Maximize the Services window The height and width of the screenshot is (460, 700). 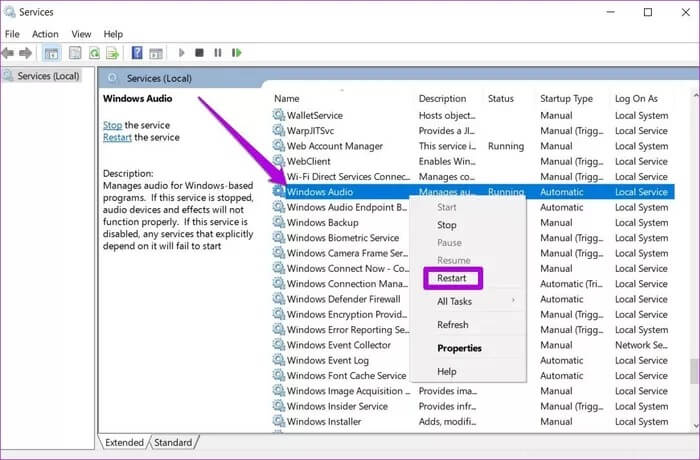tap(648, 13)
